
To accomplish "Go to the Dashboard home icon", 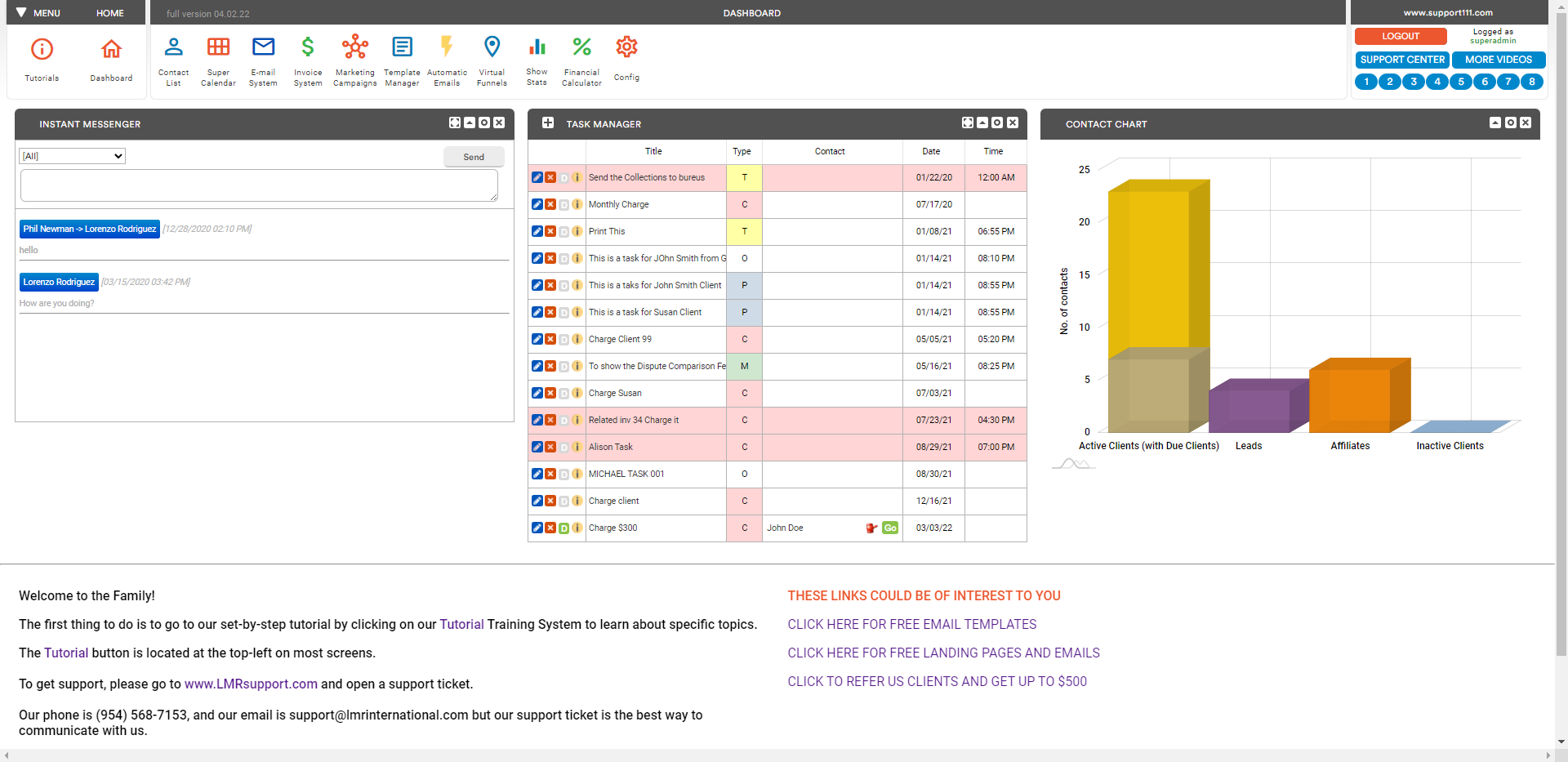I will (111, 60).
